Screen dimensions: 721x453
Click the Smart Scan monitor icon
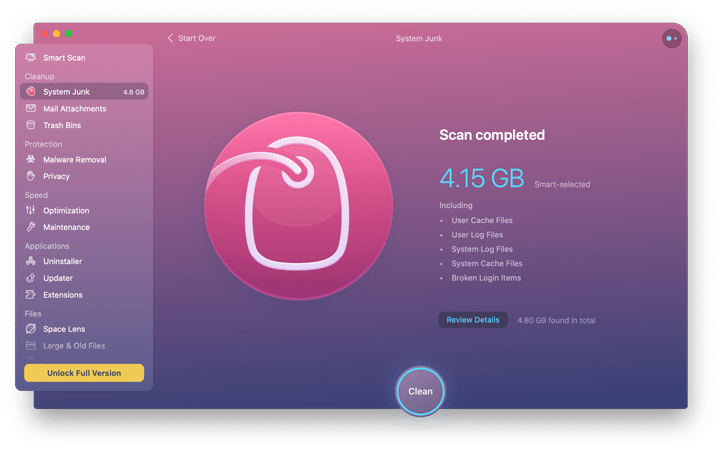pos(31,57)
